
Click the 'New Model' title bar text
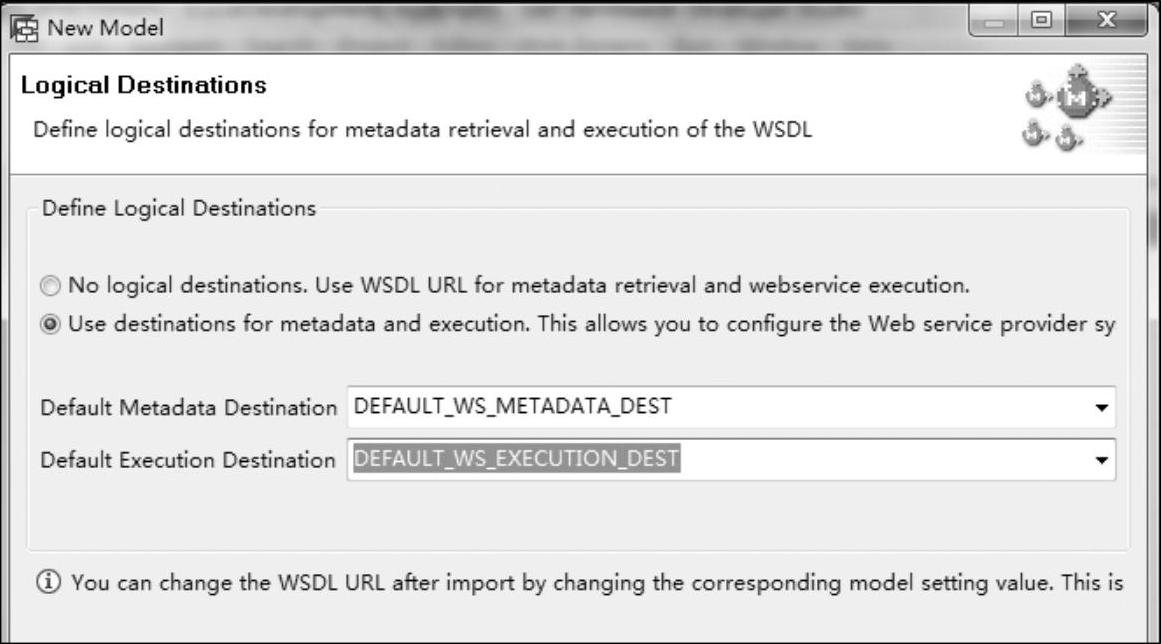tap(105, 28)
